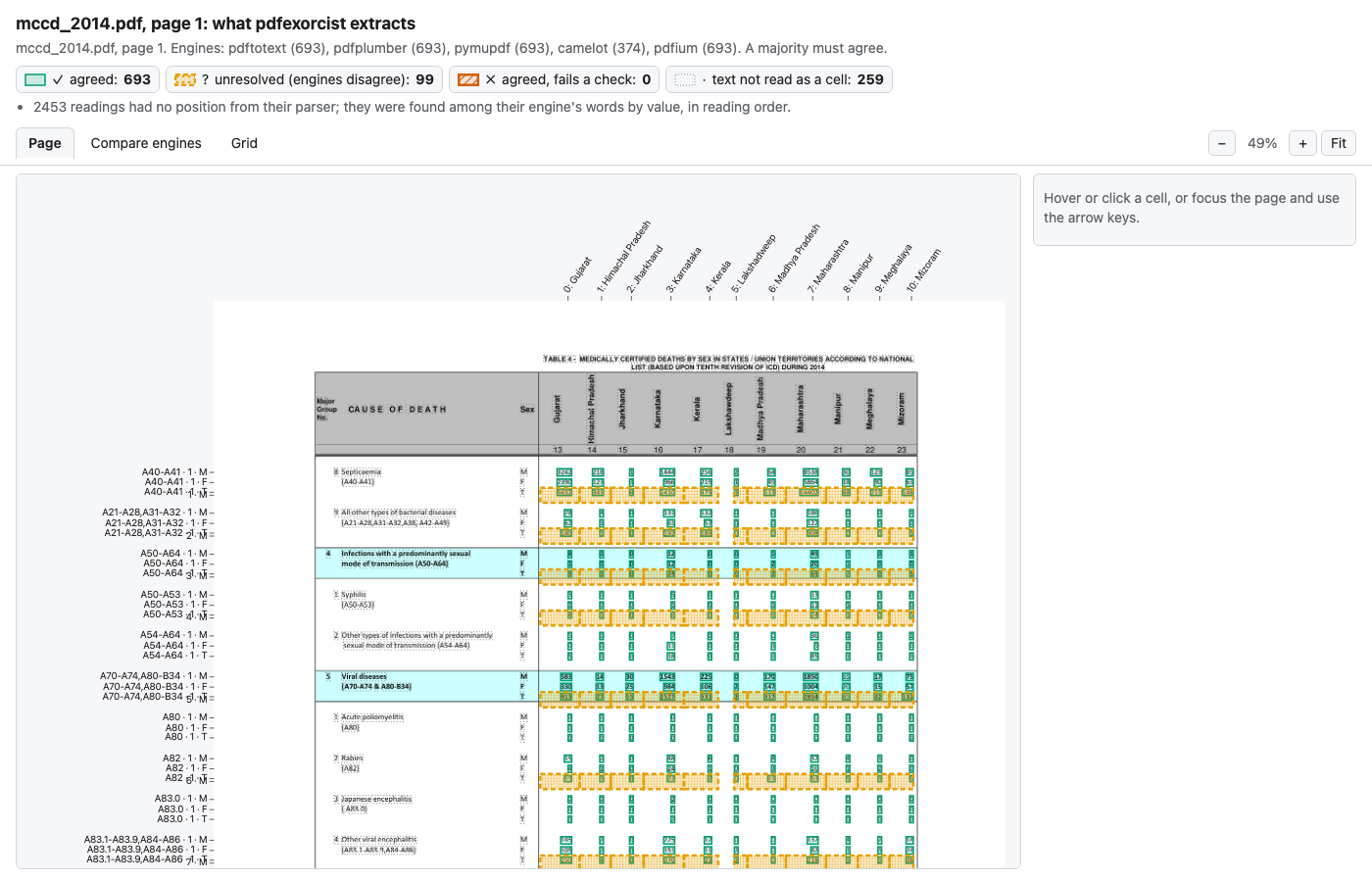Toggle the 'agreed, fails a check: 0' chip
The width and height of the screenshot is (1372, 882).
tap(555, 79)
